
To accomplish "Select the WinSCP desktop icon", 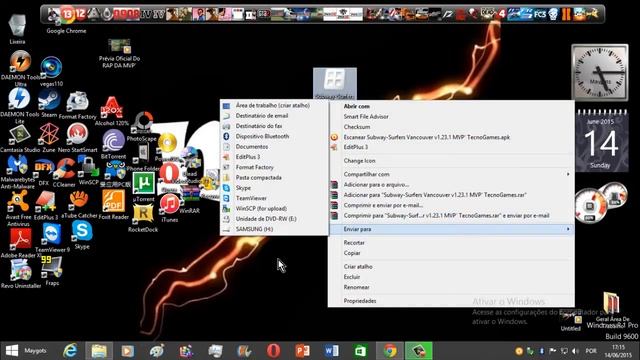I will click(x=89, y=171).
